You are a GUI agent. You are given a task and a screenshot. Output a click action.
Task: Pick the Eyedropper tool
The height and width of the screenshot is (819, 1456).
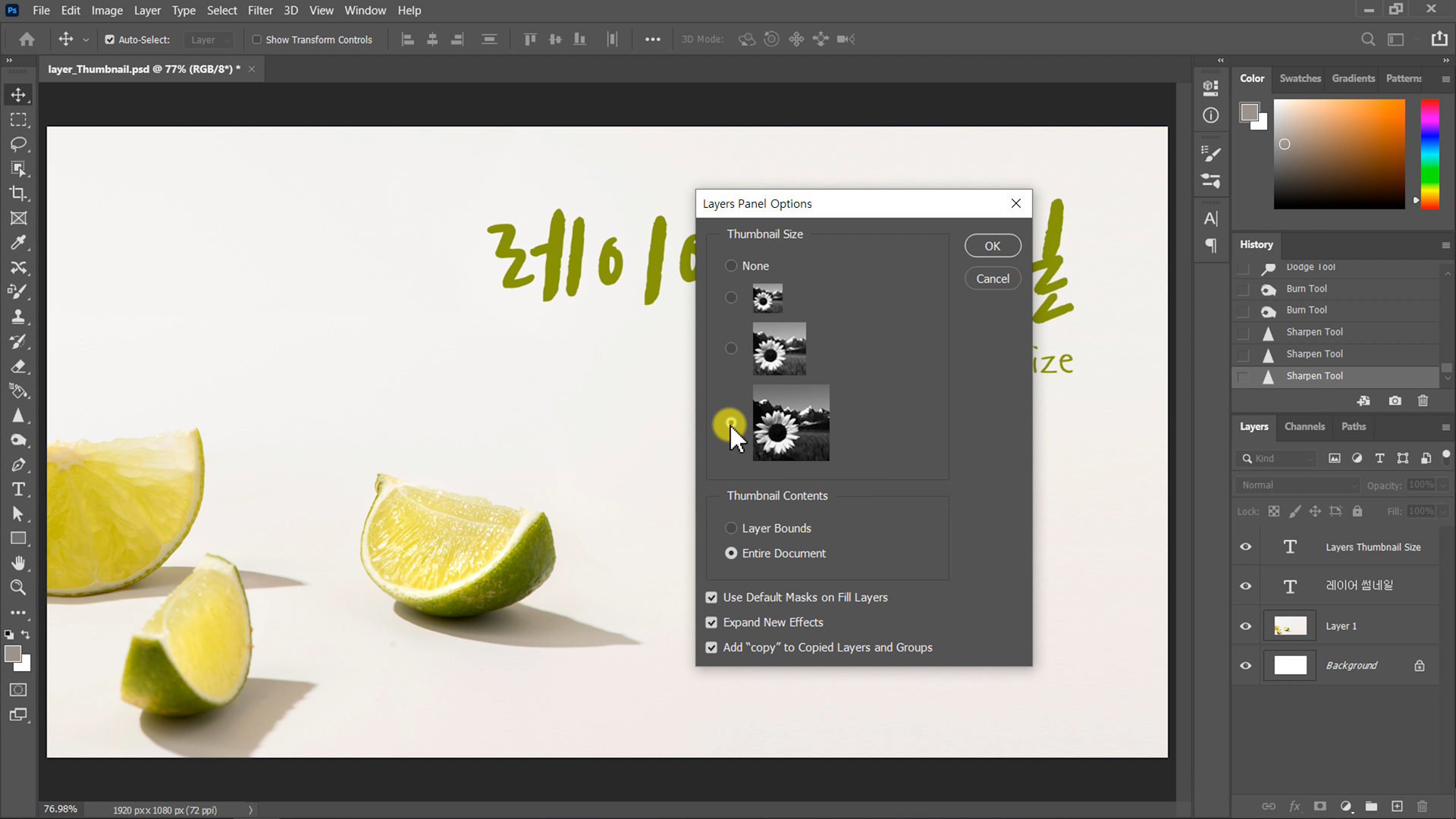click(x=18, y=243)
